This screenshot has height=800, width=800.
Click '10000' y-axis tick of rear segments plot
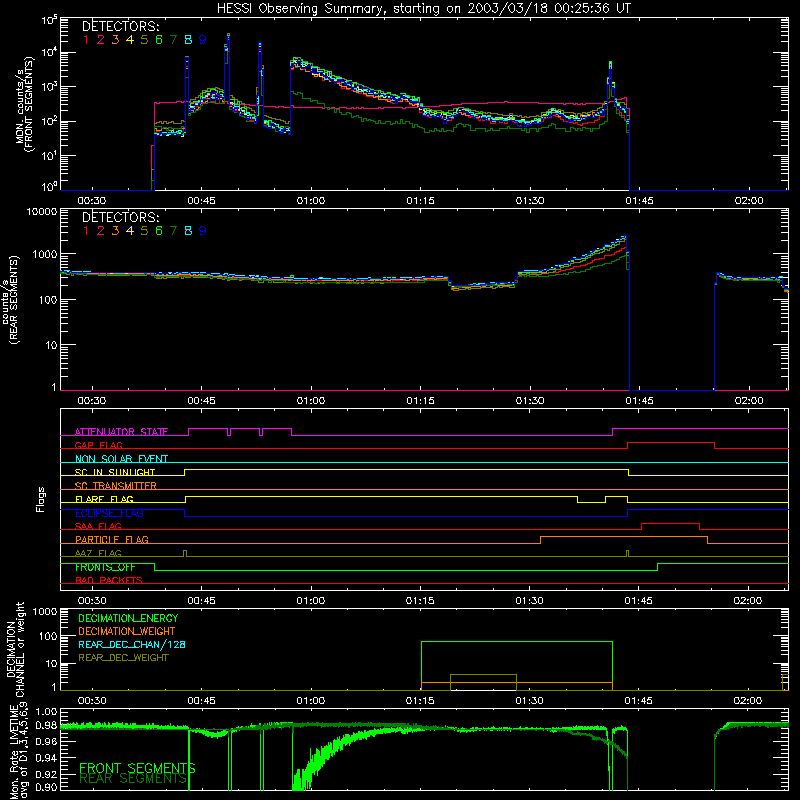[x=41, y=212]
